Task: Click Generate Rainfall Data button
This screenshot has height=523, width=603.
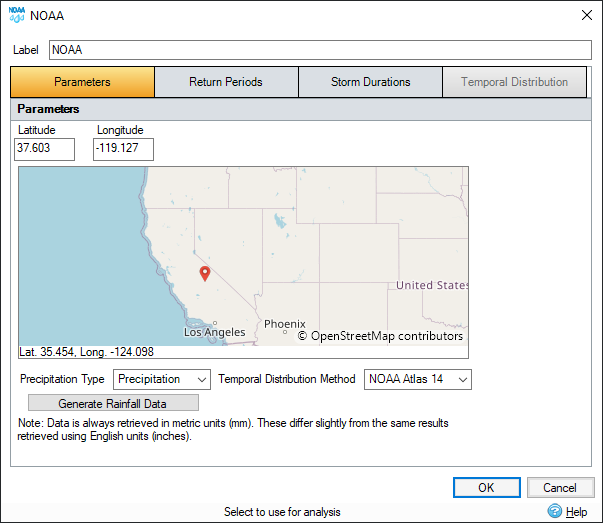Action: [113, 403]
